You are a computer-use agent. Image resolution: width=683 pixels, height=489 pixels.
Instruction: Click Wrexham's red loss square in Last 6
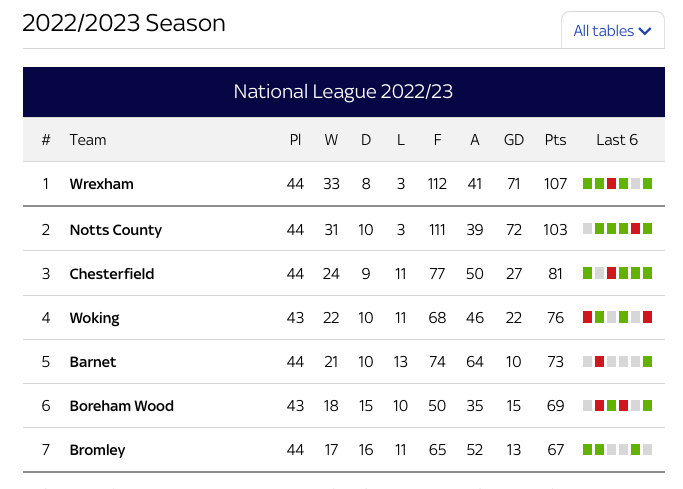tap(612, 184)
